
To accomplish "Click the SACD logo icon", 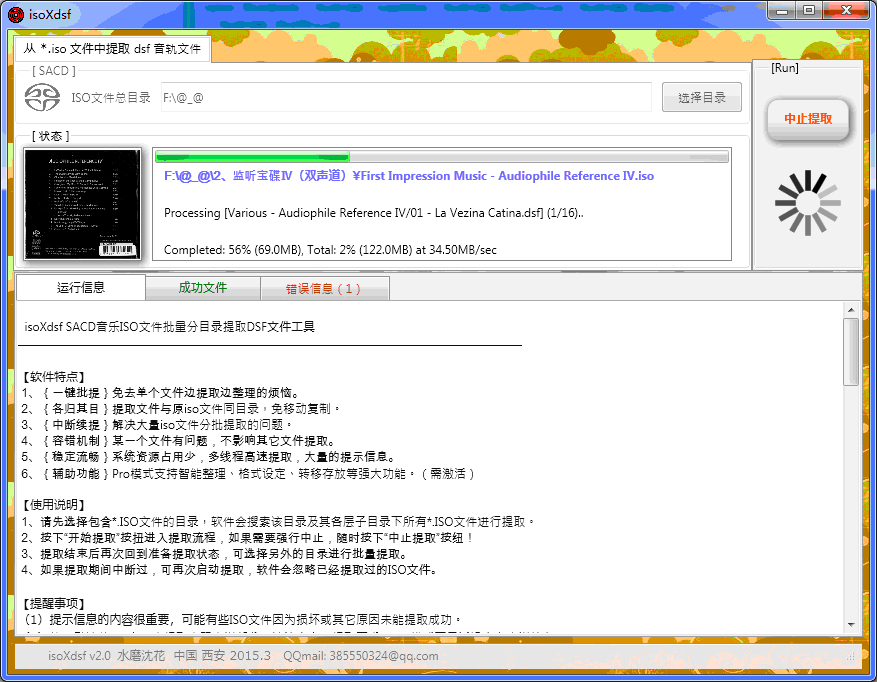I will 42,98.
